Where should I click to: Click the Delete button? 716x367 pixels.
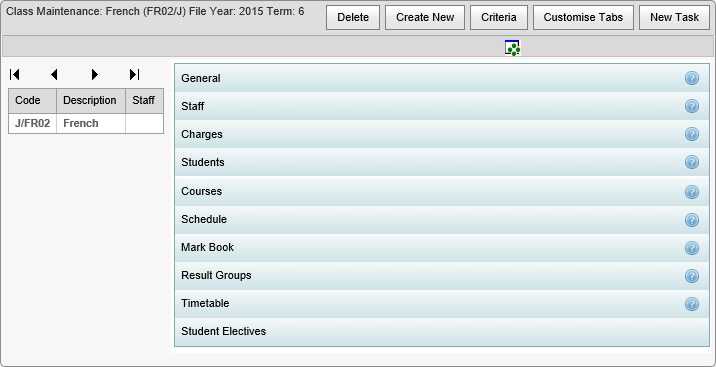353,17
